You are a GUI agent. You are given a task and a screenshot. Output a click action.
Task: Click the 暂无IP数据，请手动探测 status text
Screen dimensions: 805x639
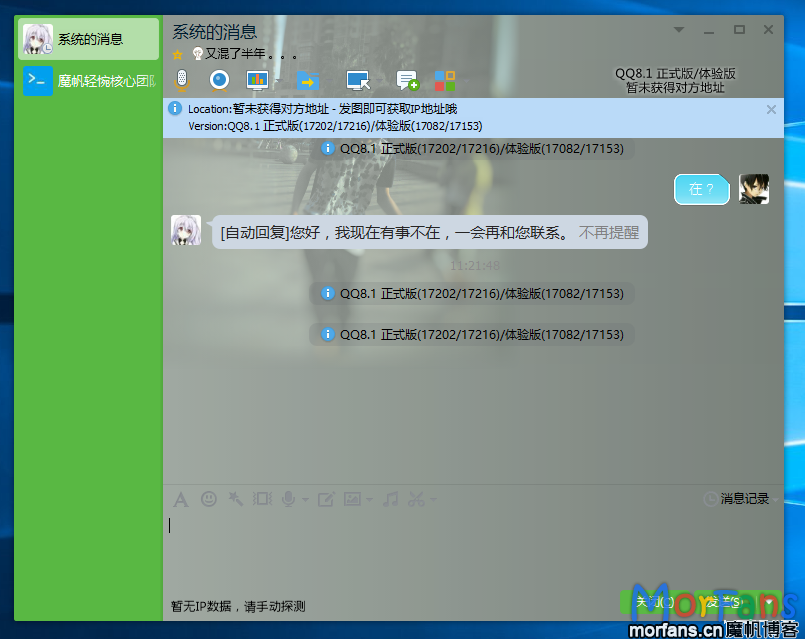click(238, 607)
